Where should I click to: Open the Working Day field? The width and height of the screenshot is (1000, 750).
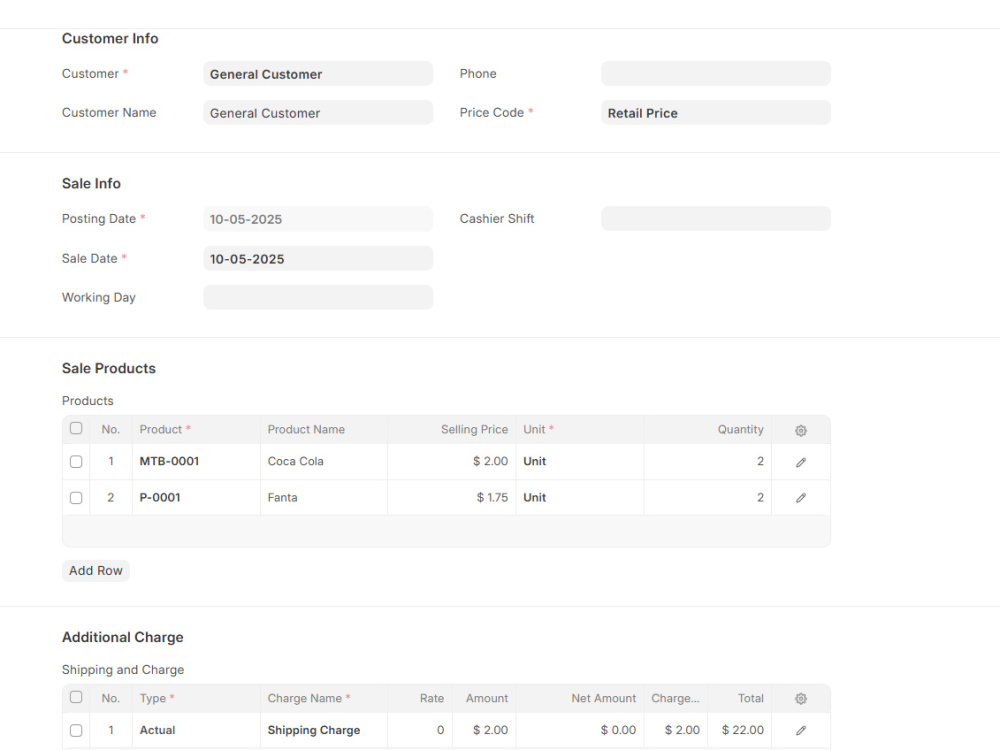[318, 297]
